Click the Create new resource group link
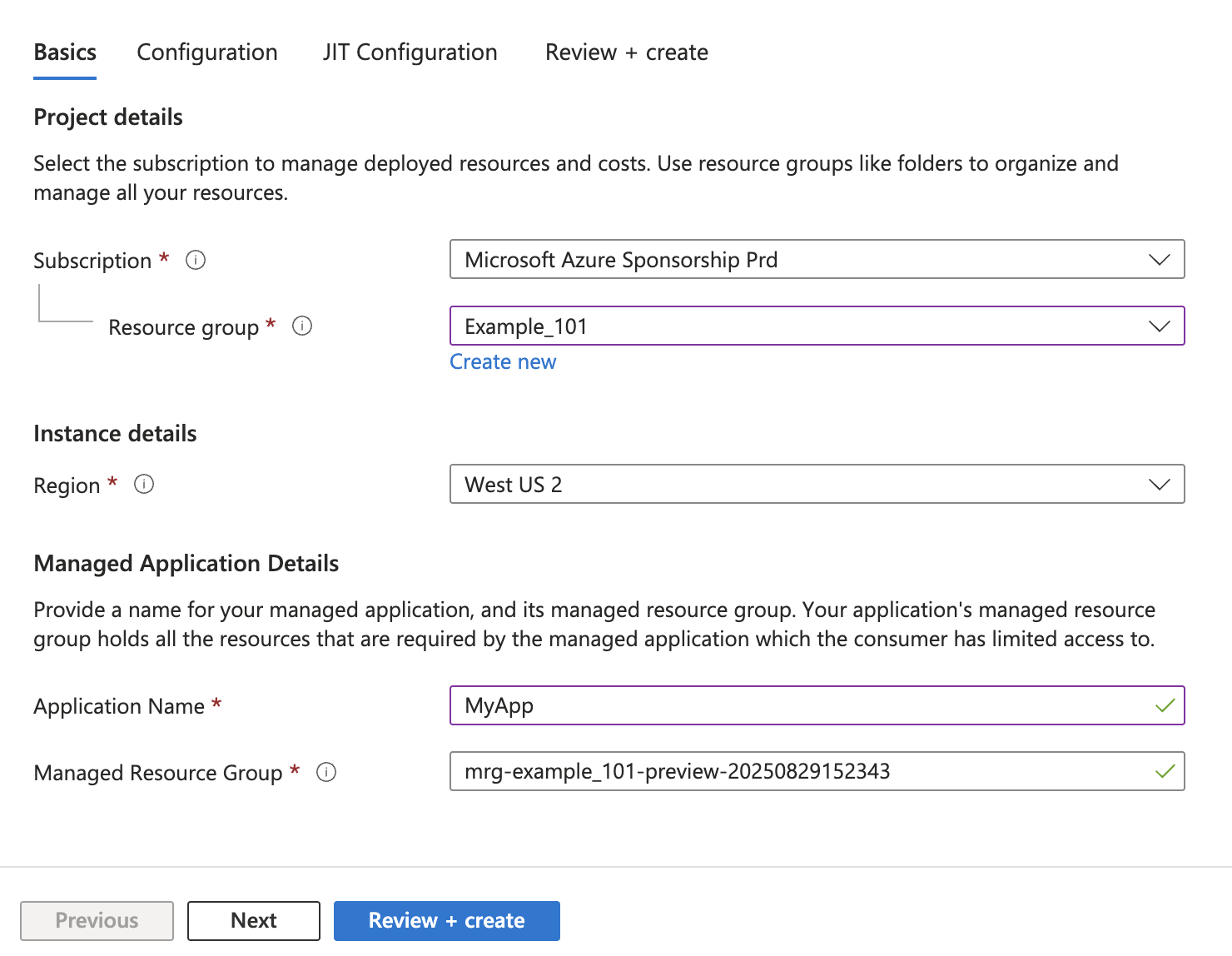Image resolution: width=1232 pixels, height=956 pixels. 503,361
